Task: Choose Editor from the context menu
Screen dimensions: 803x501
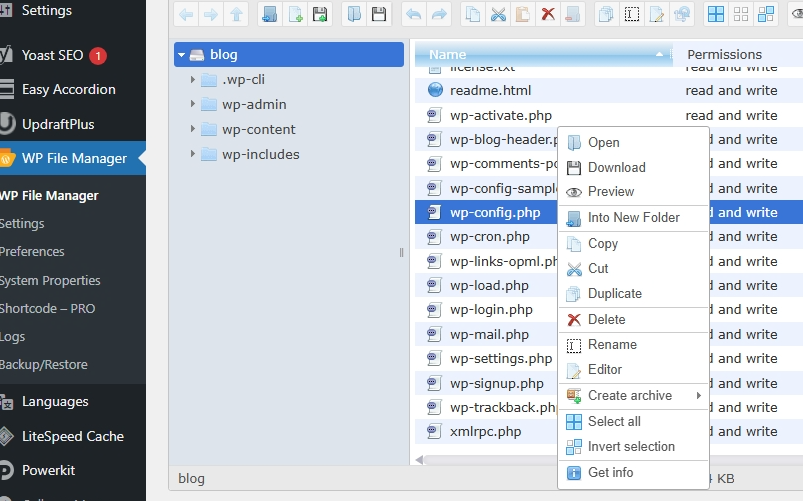Action: pyautogui.click(x=633, y=369)
